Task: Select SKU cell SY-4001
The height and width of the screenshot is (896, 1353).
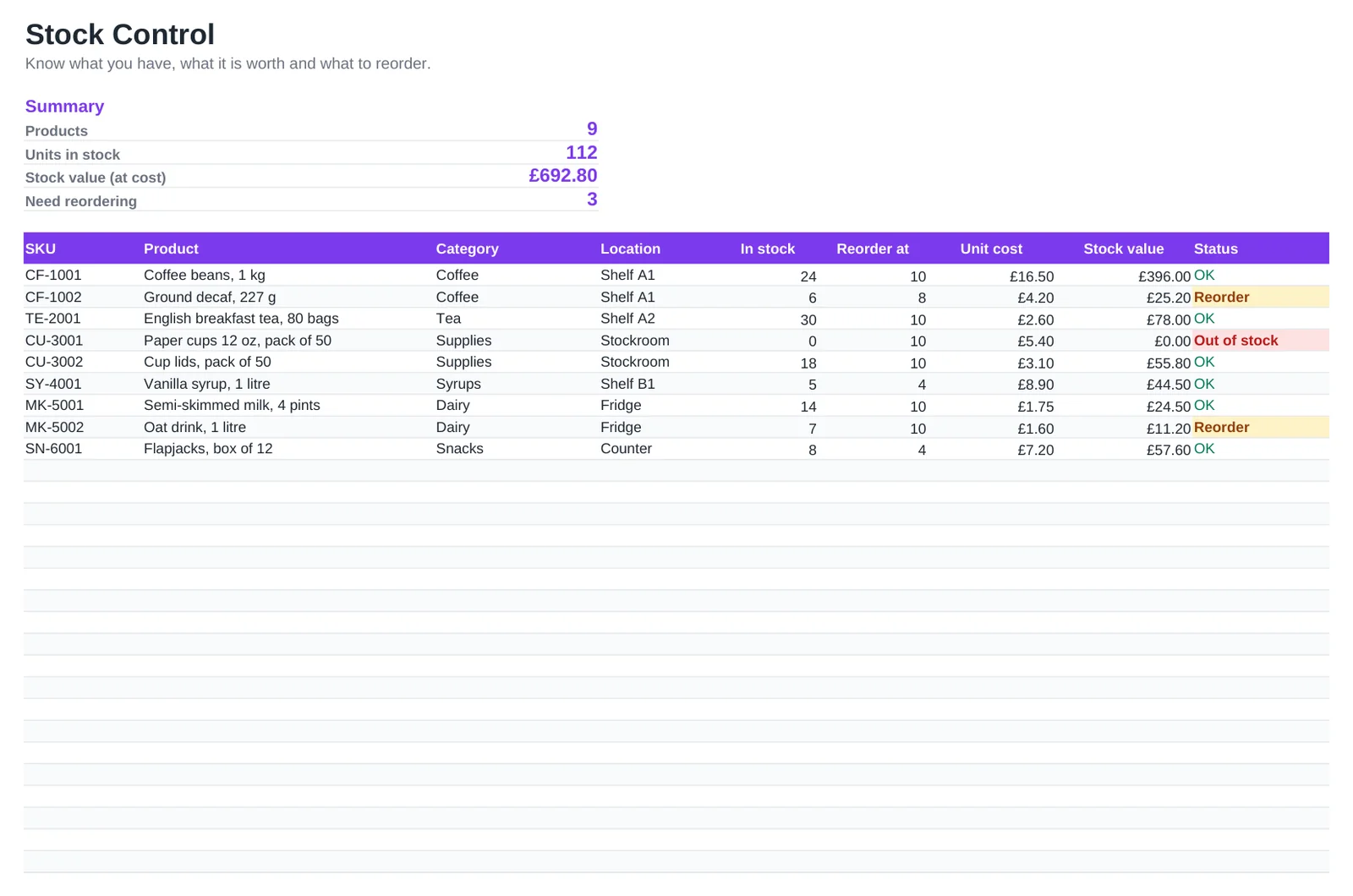Action: [x=53, y=383]
